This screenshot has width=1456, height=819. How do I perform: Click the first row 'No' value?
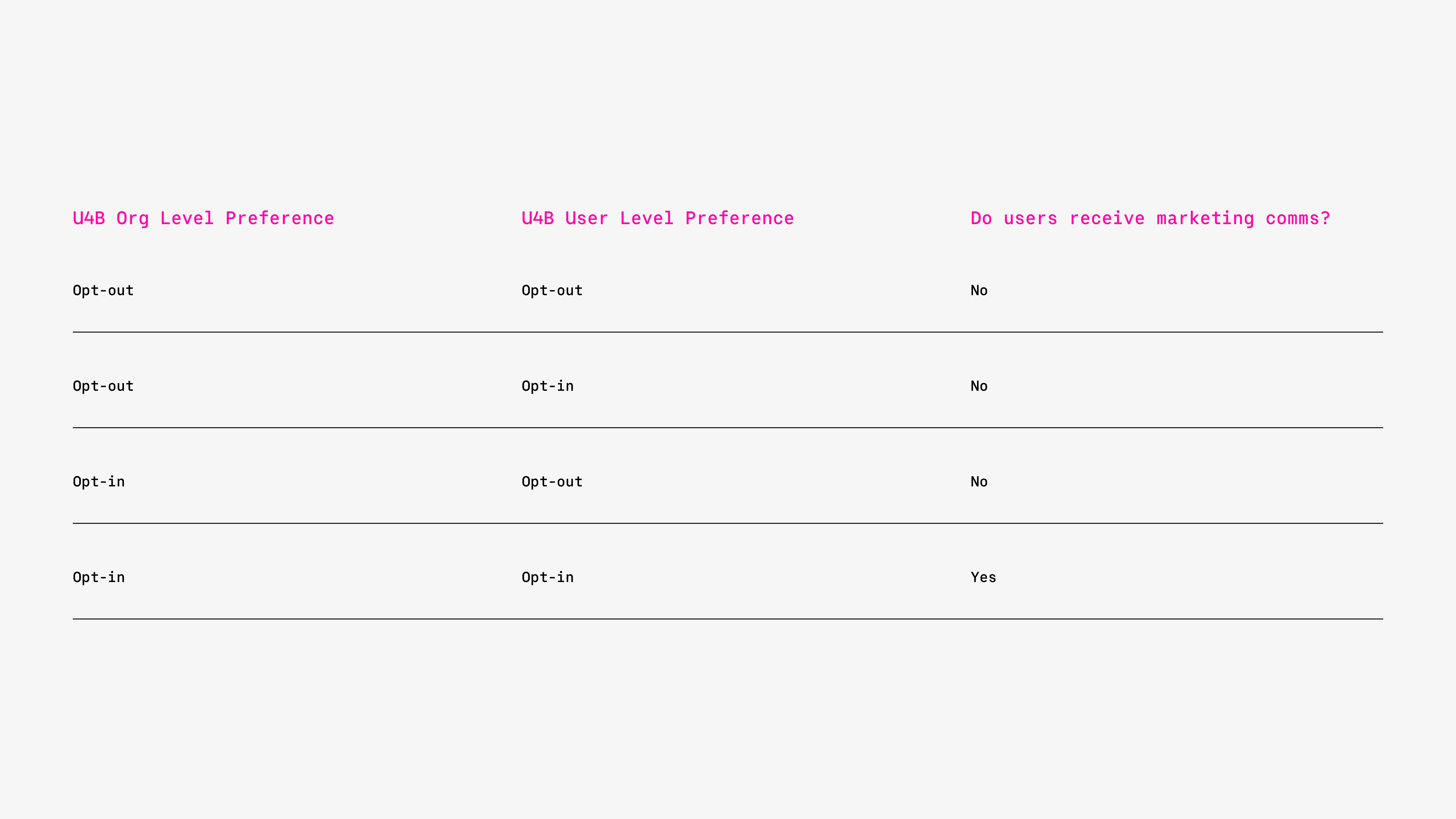pyautogui.click(x=979, y=291)
